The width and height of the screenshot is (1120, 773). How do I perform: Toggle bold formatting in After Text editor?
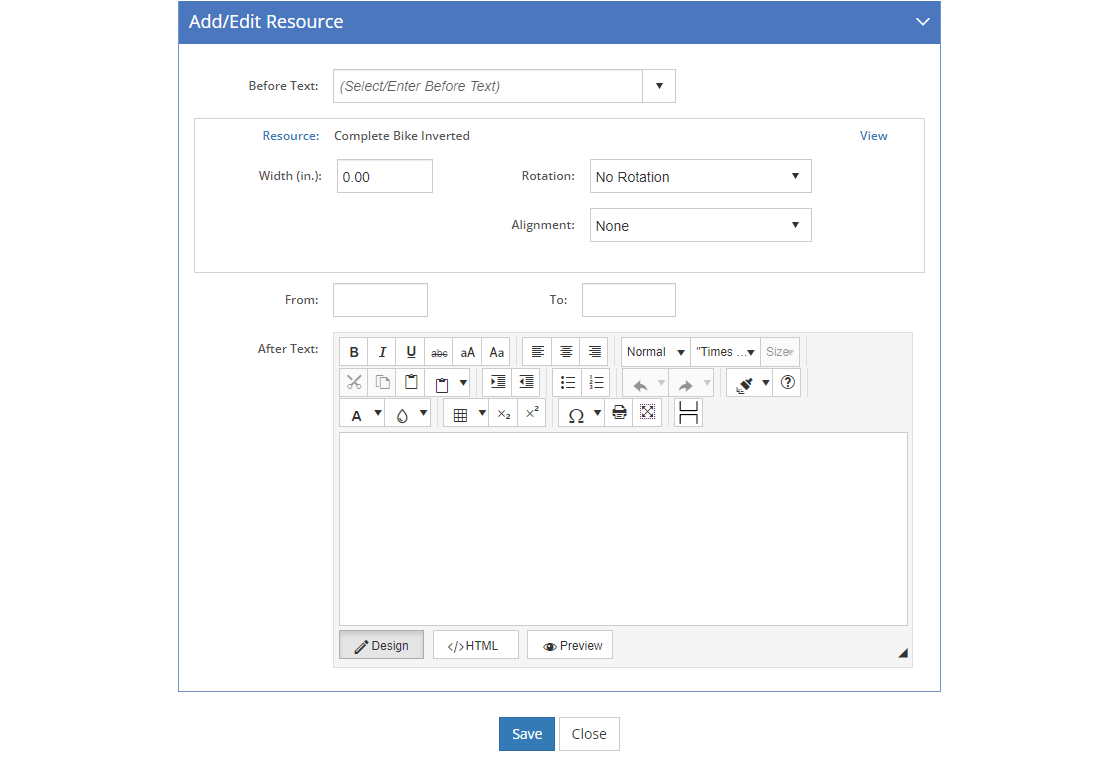coord(354,352)
